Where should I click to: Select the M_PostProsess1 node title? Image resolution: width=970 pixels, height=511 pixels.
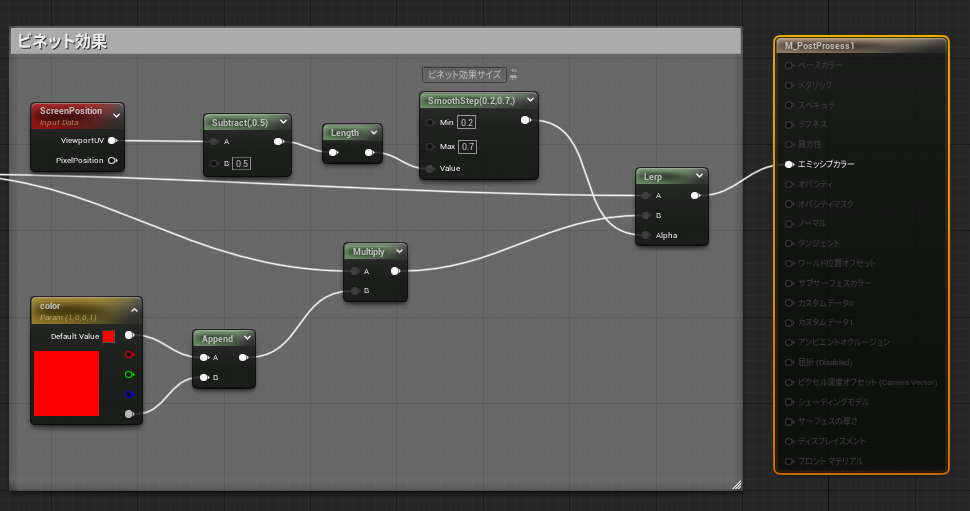pos(820,46)
